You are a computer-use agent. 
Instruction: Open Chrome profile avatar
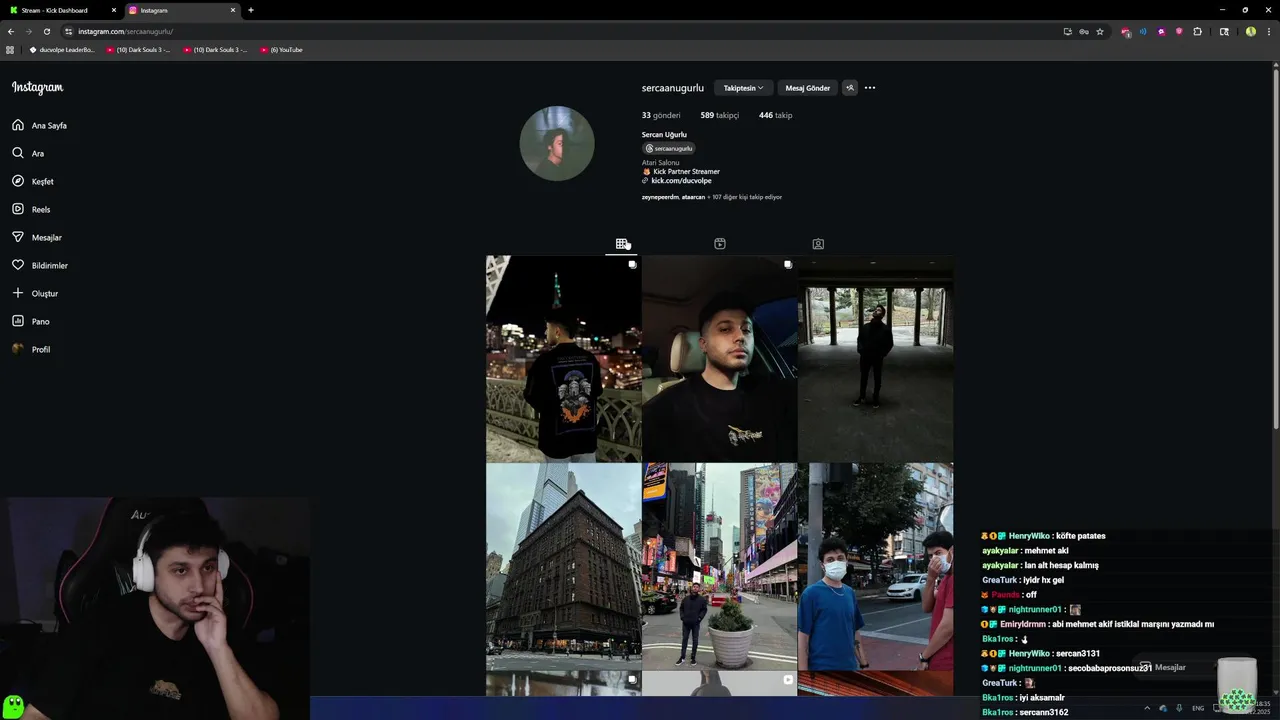click(1250, 31)
